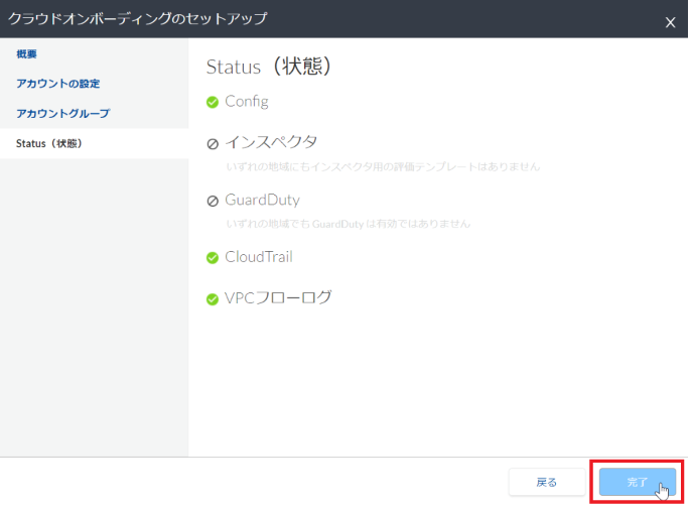Click the クラウドオンボーディングのセットアップ title

point(138,19)
